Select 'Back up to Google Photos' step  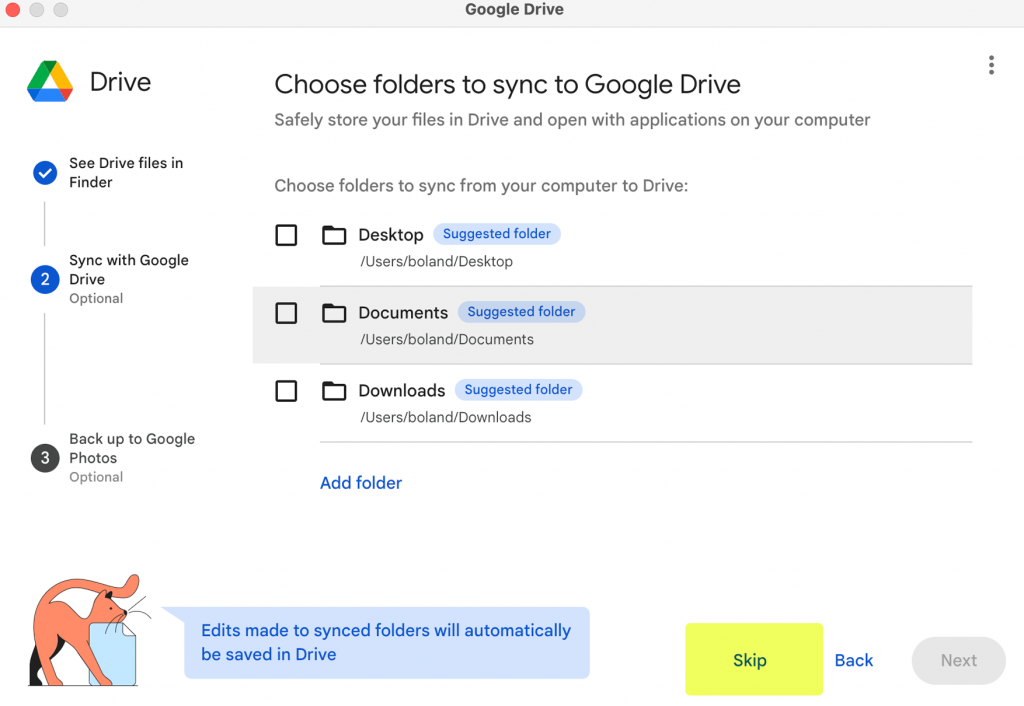click(132, 448)
